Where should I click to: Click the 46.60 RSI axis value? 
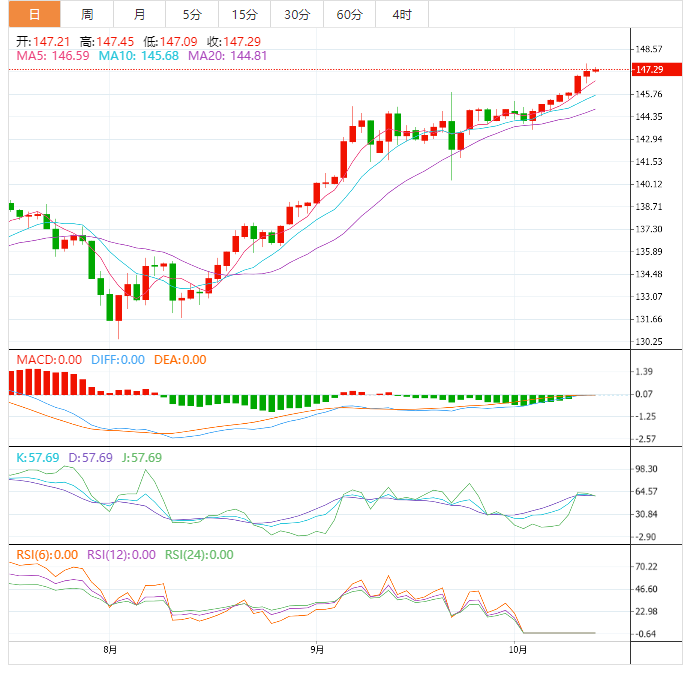[x=646, y=589]
